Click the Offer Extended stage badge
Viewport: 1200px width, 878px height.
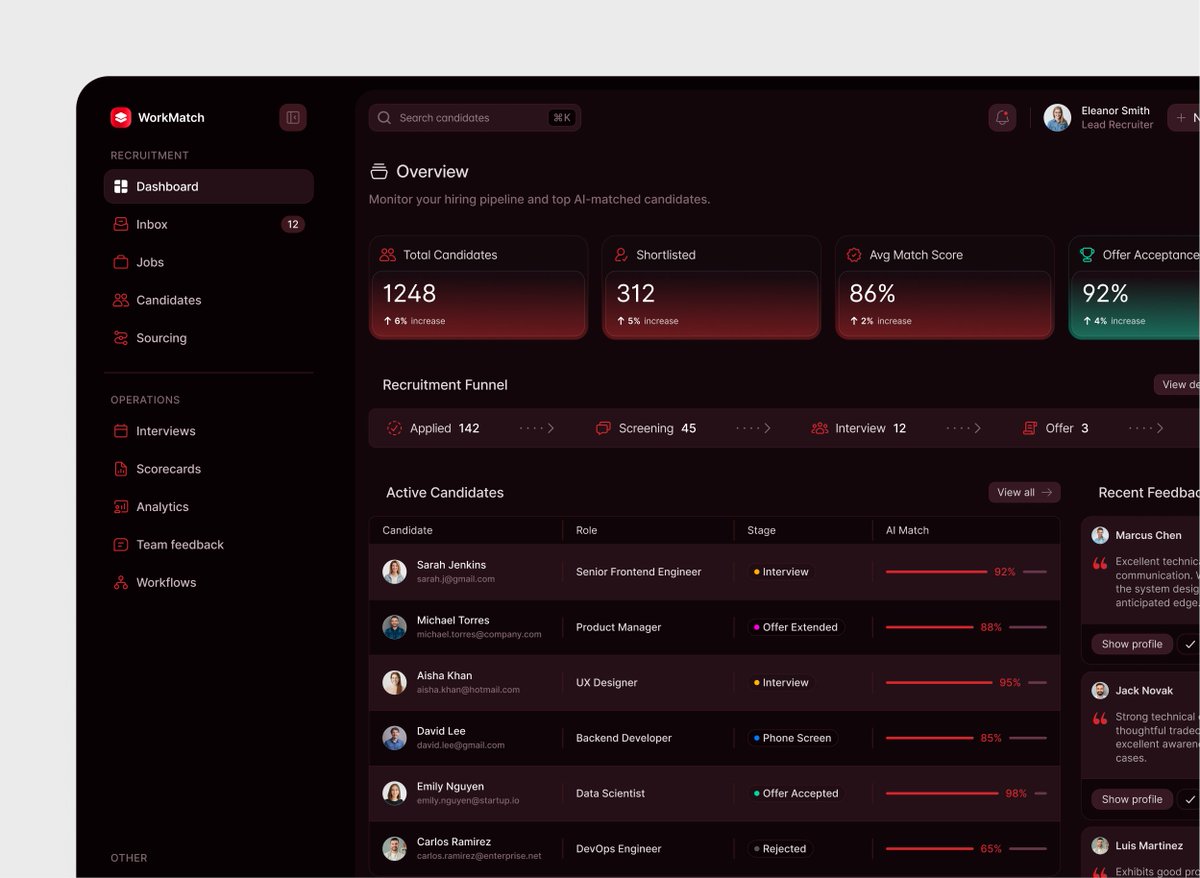[796, 627]
